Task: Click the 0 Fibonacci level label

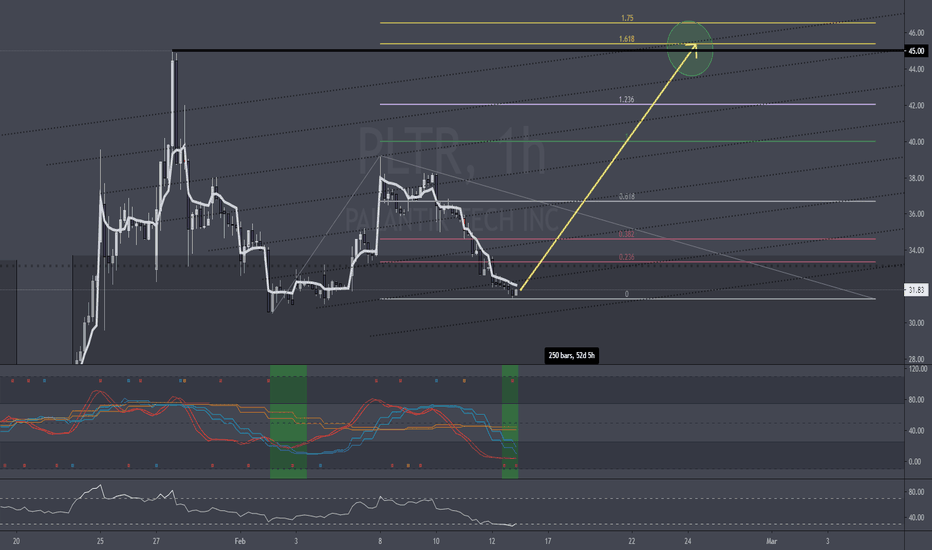Action: (626, 294)
